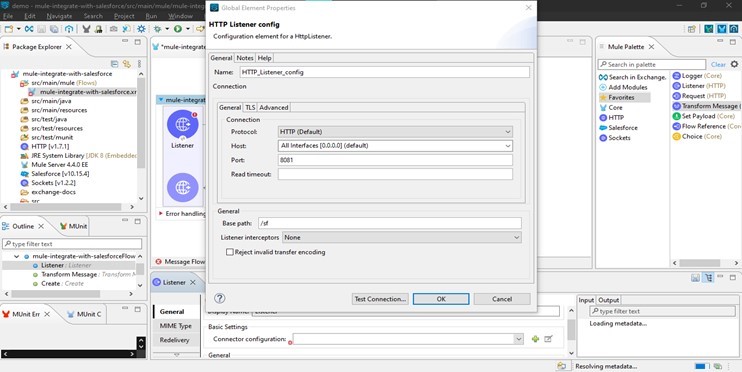This screenshot has width=742, height=372.
Task: Switch to the Advanced connection tab
Action: point(274,107)
